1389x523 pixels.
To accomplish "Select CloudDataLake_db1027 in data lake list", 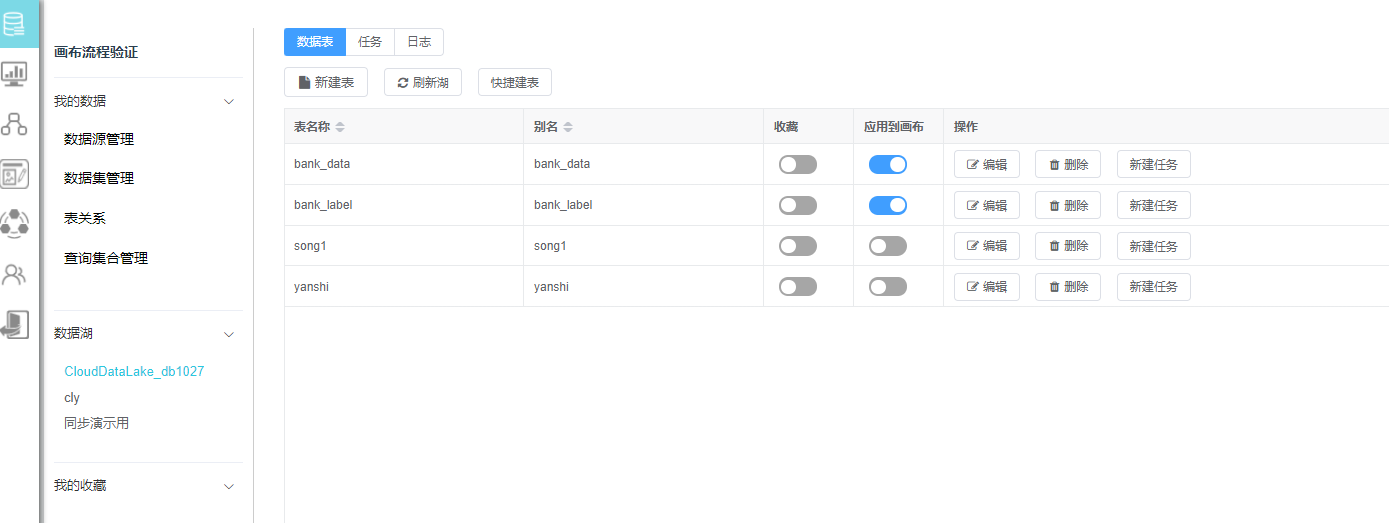I will (x=134, y=371).
